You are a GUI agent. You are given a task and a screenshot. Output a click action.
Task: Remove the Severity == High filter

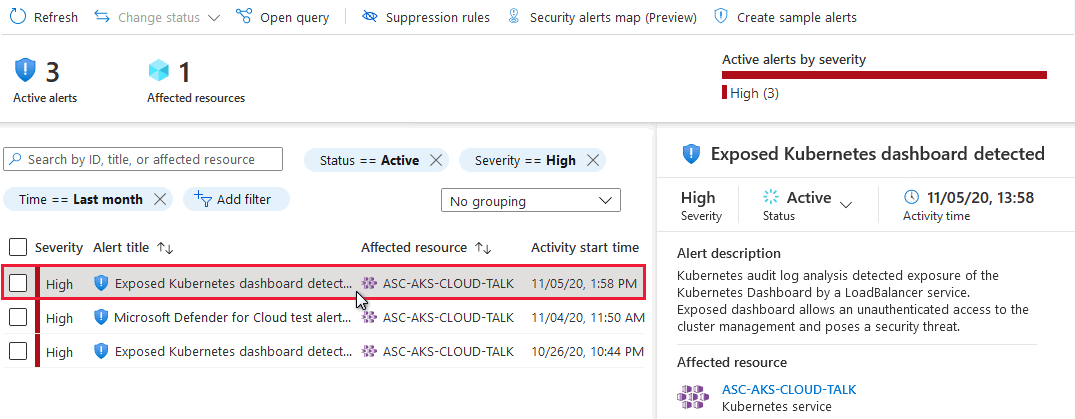coord(593,160)
